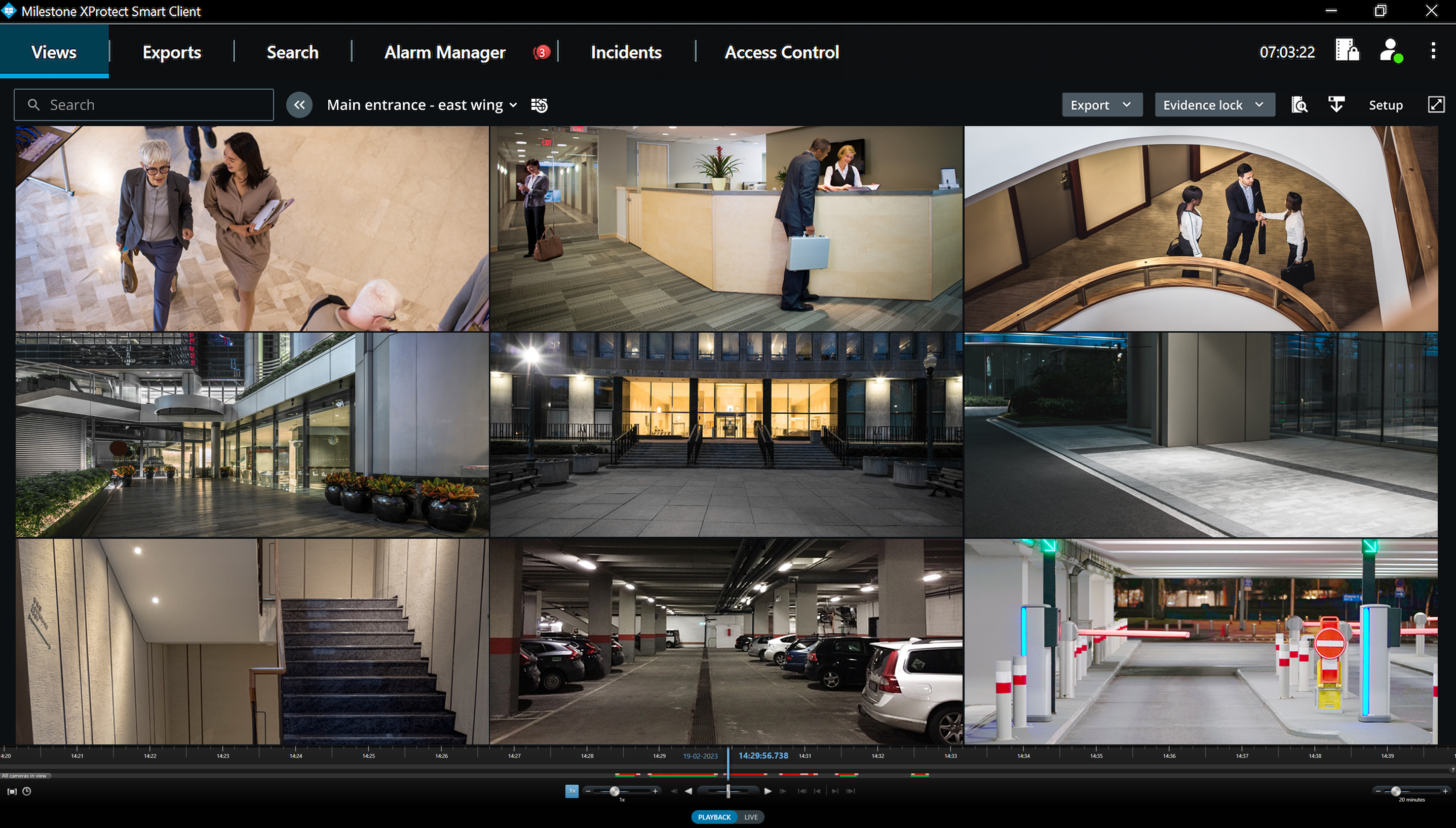Toggle between PLAYBACK and LIVE mode
This screenshot has height=828, width=1456.
tap(728, 815)
